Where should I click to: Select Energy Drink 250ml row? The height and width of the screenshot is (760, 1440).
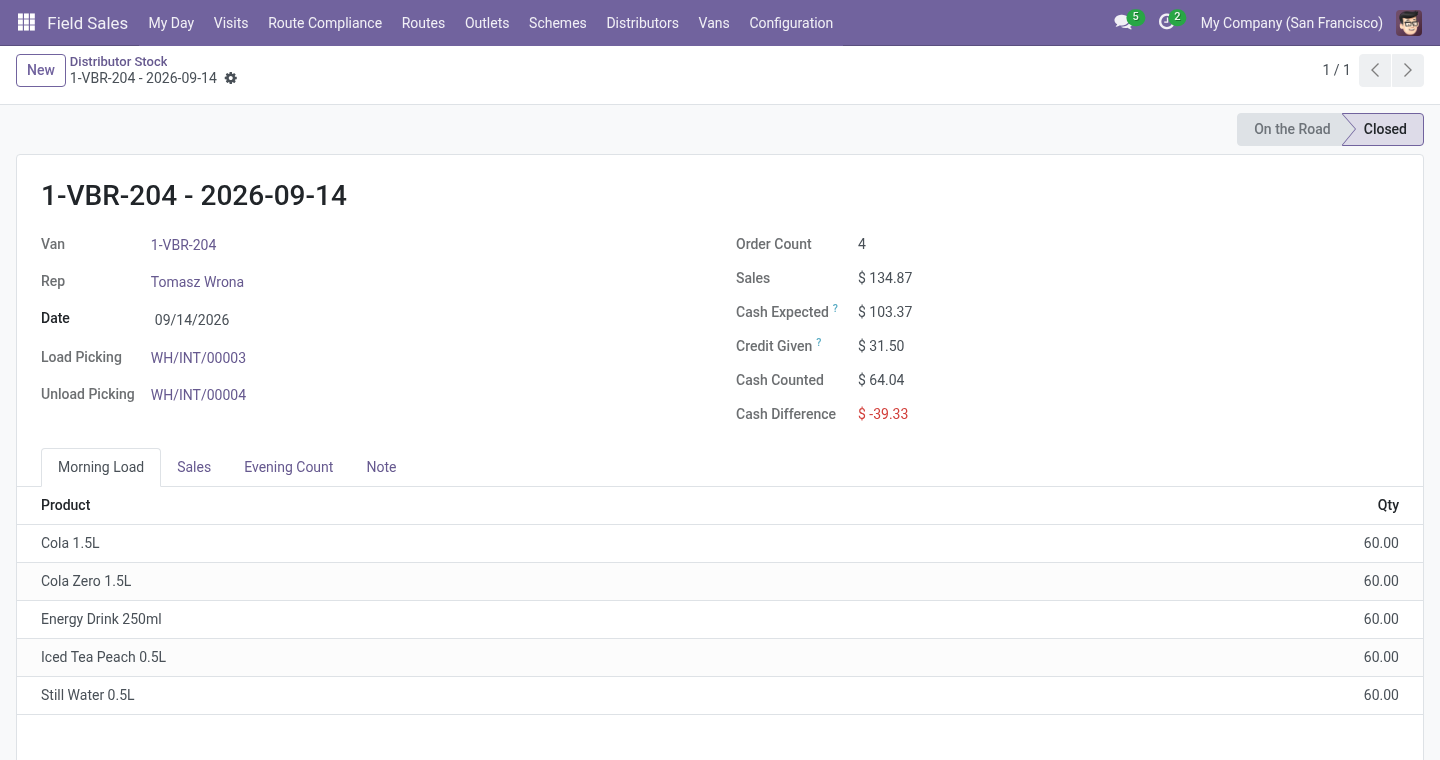[720, 619]
